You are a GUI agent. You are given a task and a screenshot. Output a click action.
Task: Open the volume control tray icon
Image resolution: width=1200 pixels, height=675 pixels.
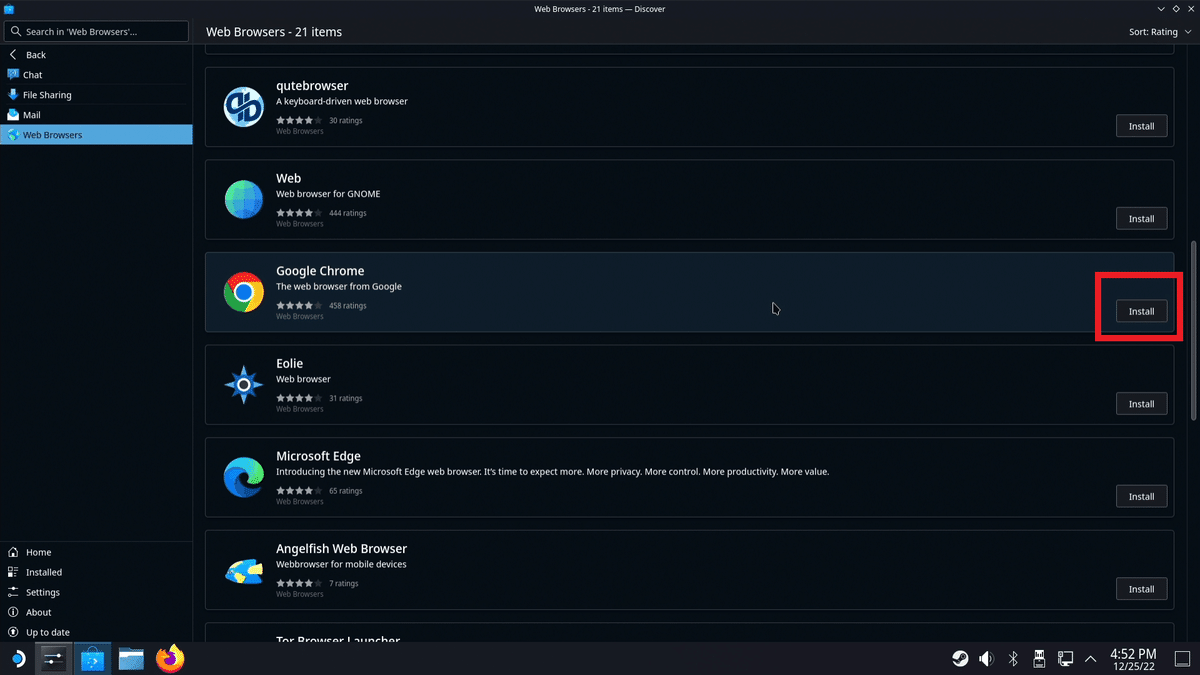(986, 658)
